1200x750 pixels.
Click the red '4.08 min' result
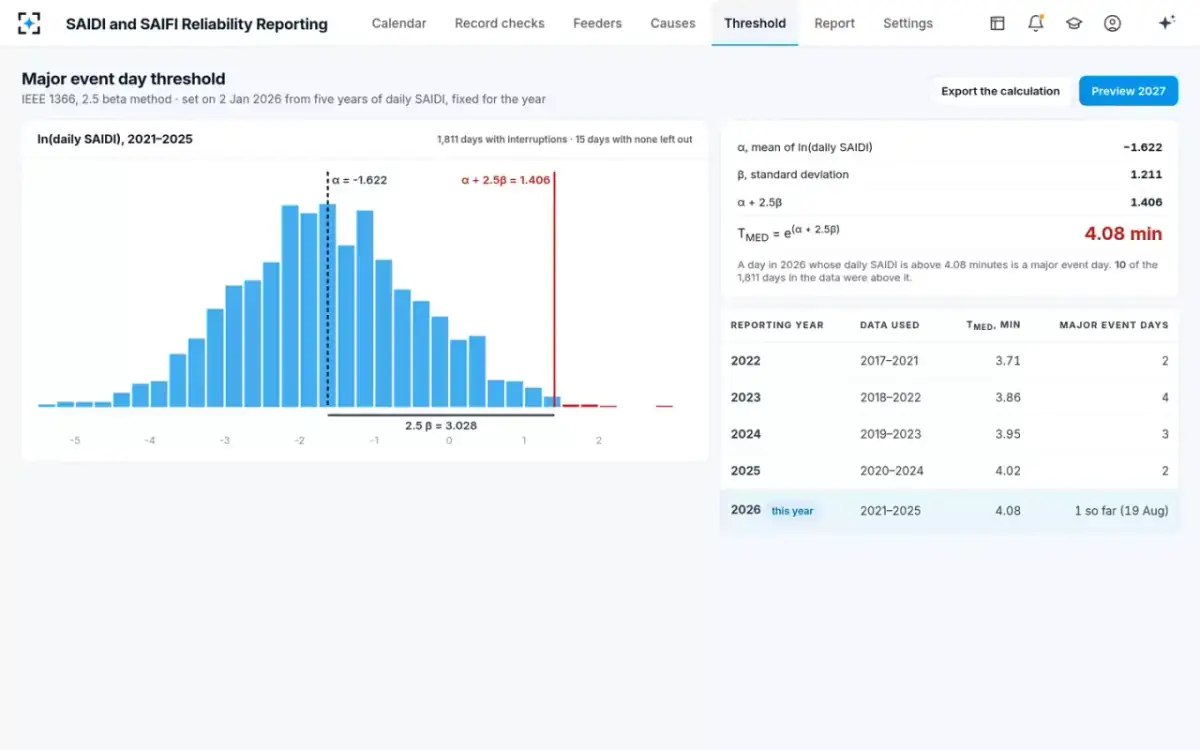pos(1123,234)
